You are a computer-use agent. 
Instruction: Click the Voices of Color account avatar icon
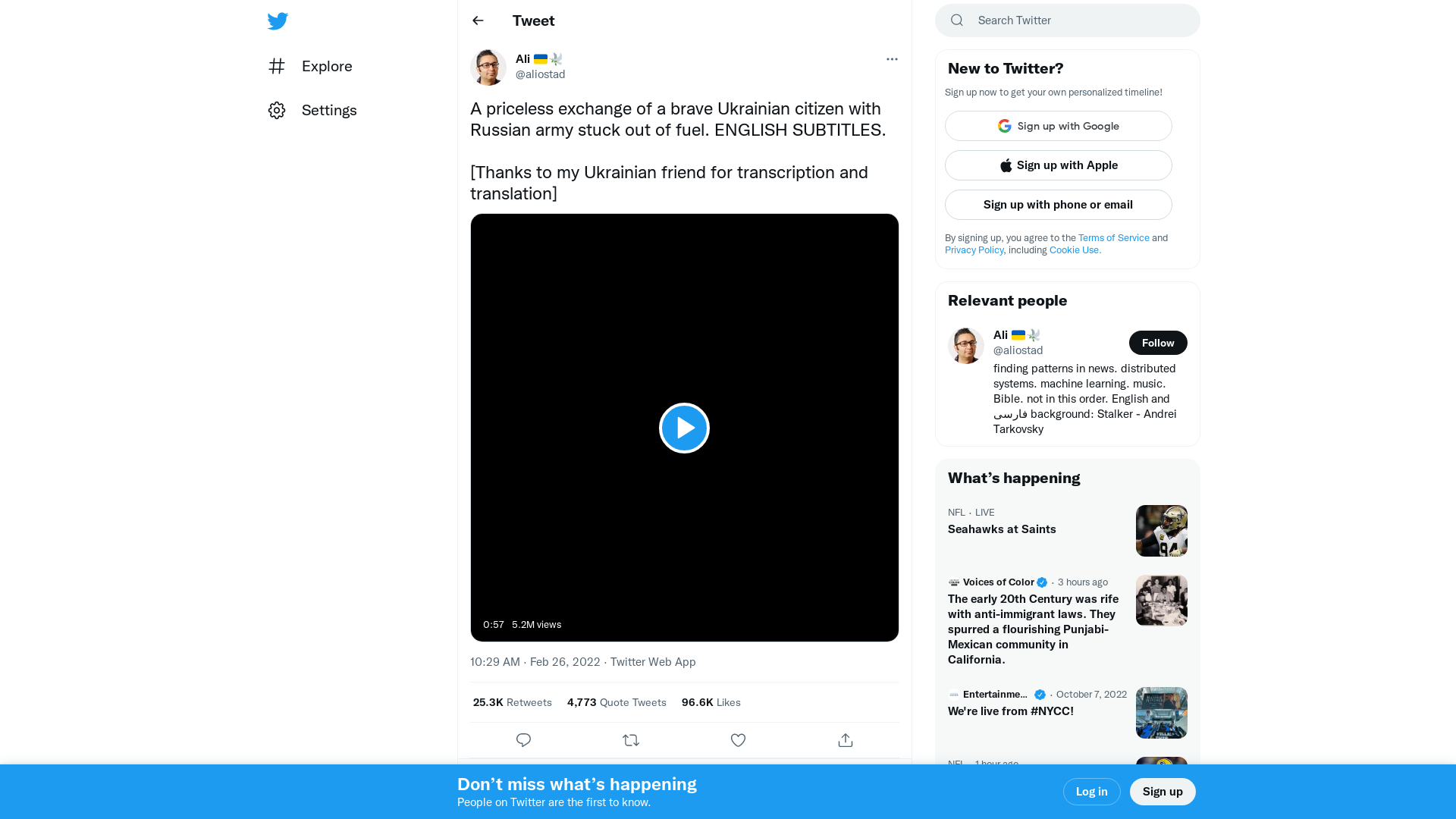[x=954, y=582]
